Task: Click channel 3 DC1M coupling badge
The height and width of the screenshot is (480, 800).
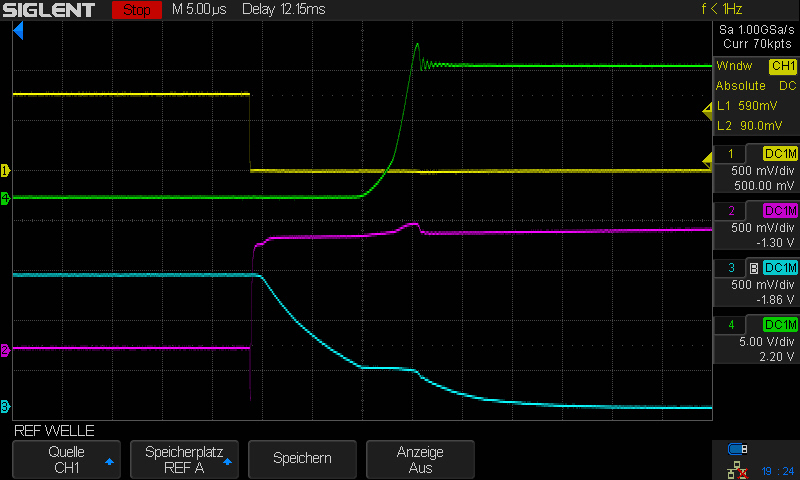Action: (x=780, y=268)
